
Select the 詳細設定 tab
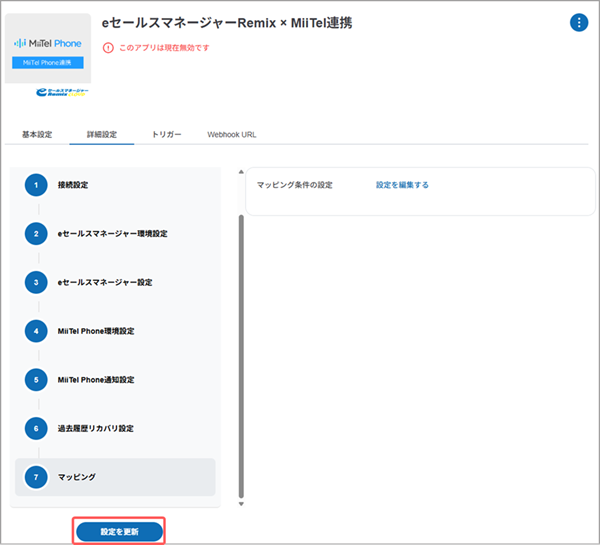coord(102,134)
